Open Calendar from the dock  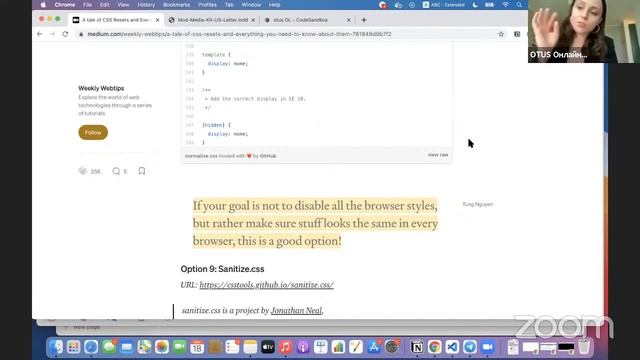pyautogui.click(x=197, y=347)
